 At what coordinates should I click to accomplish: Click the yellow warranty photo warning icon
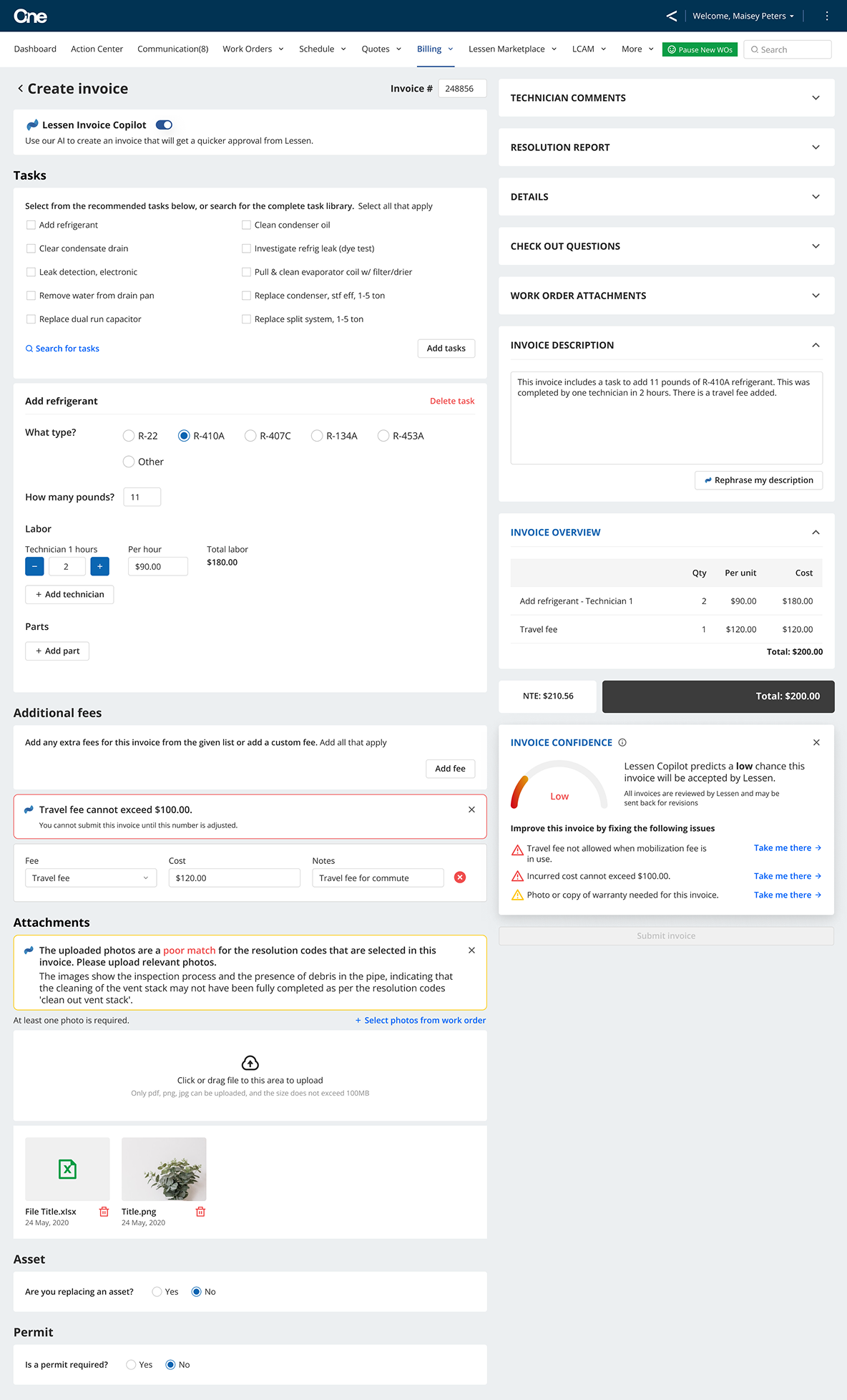pos(517,895)
